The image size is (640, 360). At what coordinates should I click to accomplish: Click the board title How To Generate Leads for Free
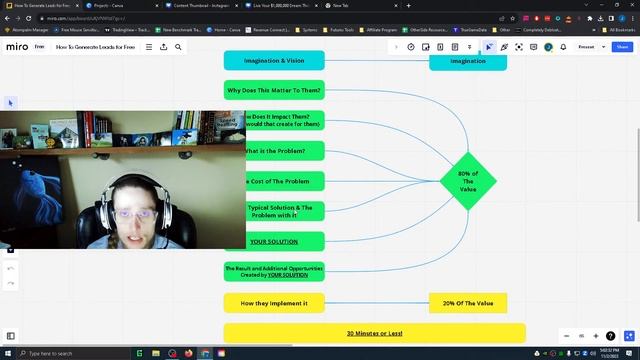tap(95, 47)
